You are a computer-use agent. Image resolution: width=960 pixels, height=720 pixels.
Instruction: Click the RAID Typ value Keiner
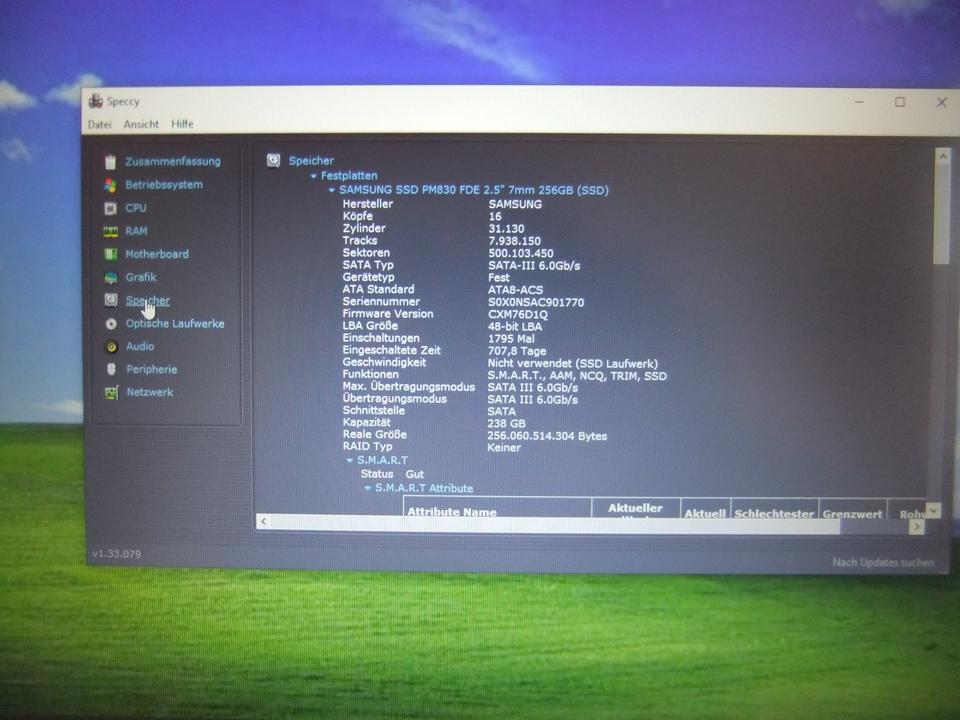(503, 448)
